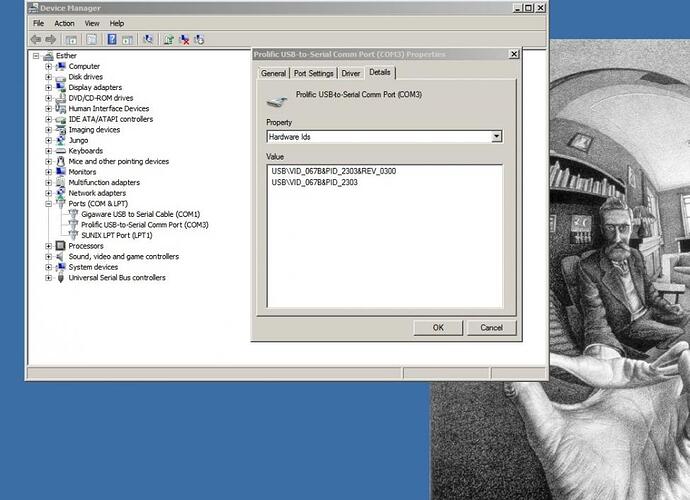The height and width of the screenshot is (500, 690).
Task: Expand the Multifunction adapters node
Action: (x=48, y=183)
